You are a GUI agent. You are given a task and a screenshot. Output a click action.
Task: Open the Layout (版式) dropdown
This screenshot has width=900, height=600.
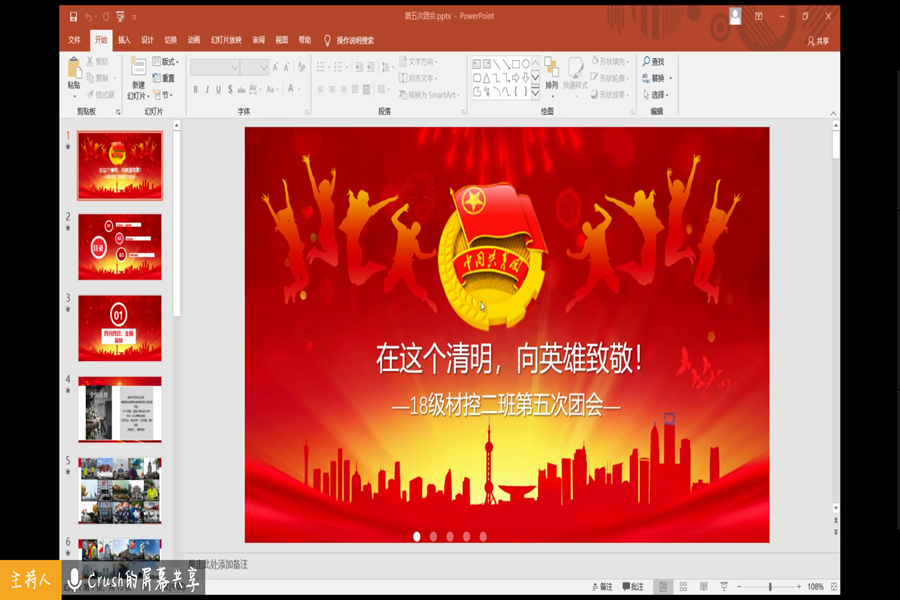tap(166, 61)
